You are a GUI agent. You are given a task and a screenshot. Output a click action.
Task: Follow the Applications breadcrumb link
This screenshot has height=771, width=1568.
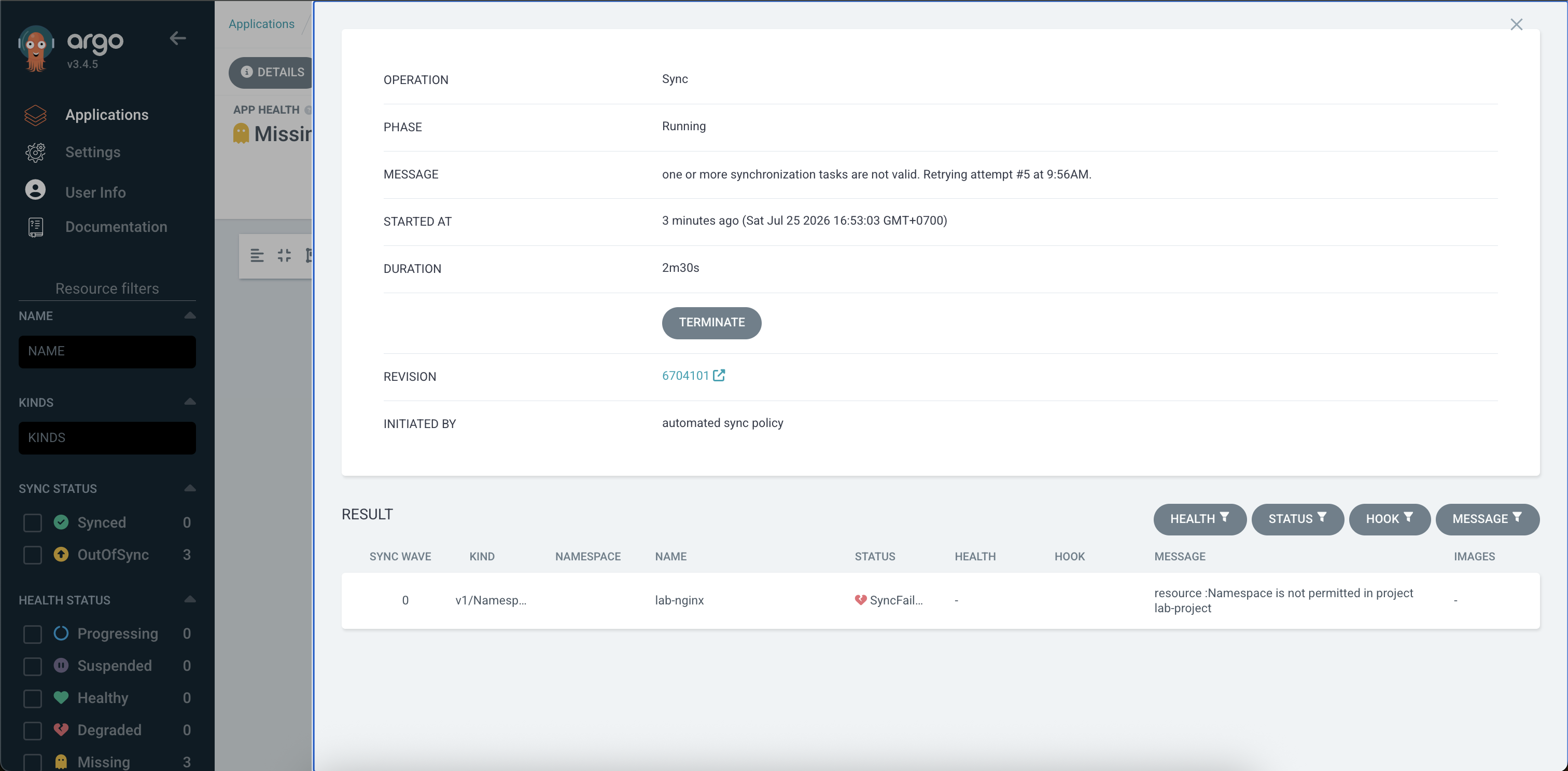coord(262,24)
